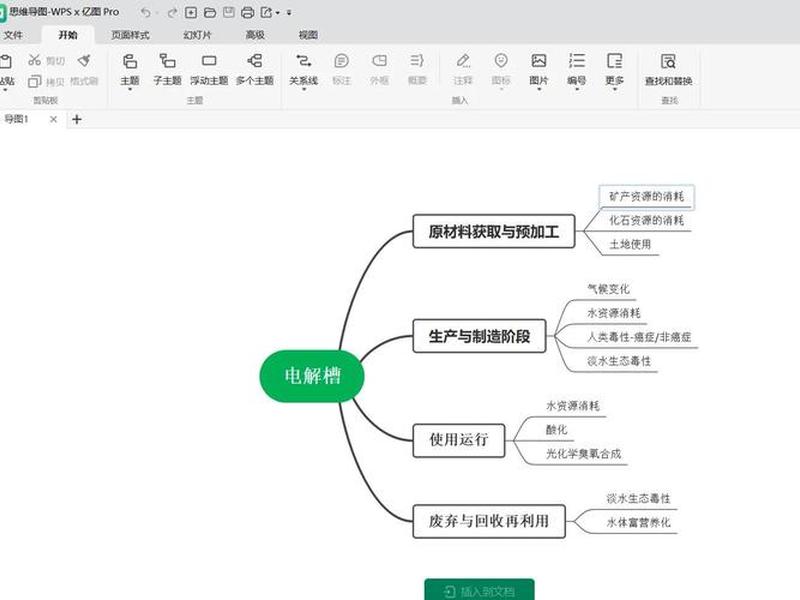Select the 人类毒性-癌症/非癌症 subtopic
800x600 pixels.
(x=639, y=337)
